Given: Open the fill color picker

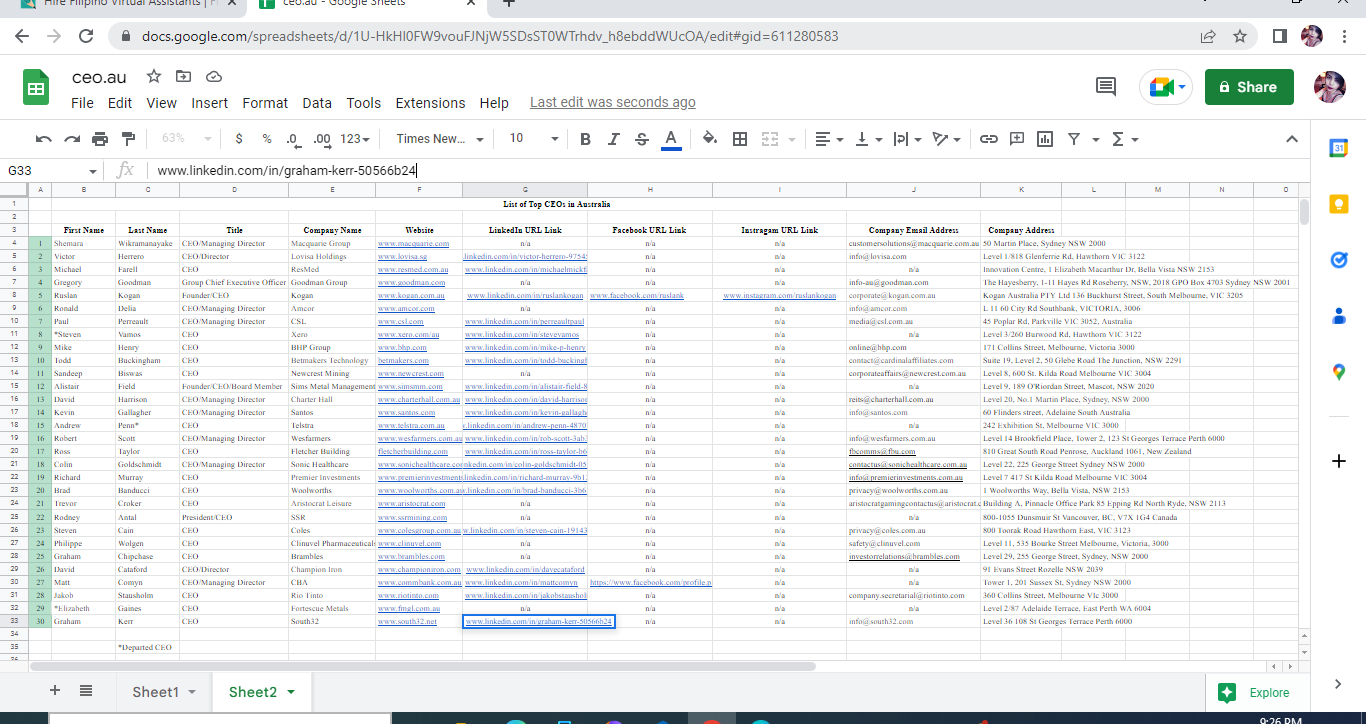Looking at the screenshot, I should point(710,139).
